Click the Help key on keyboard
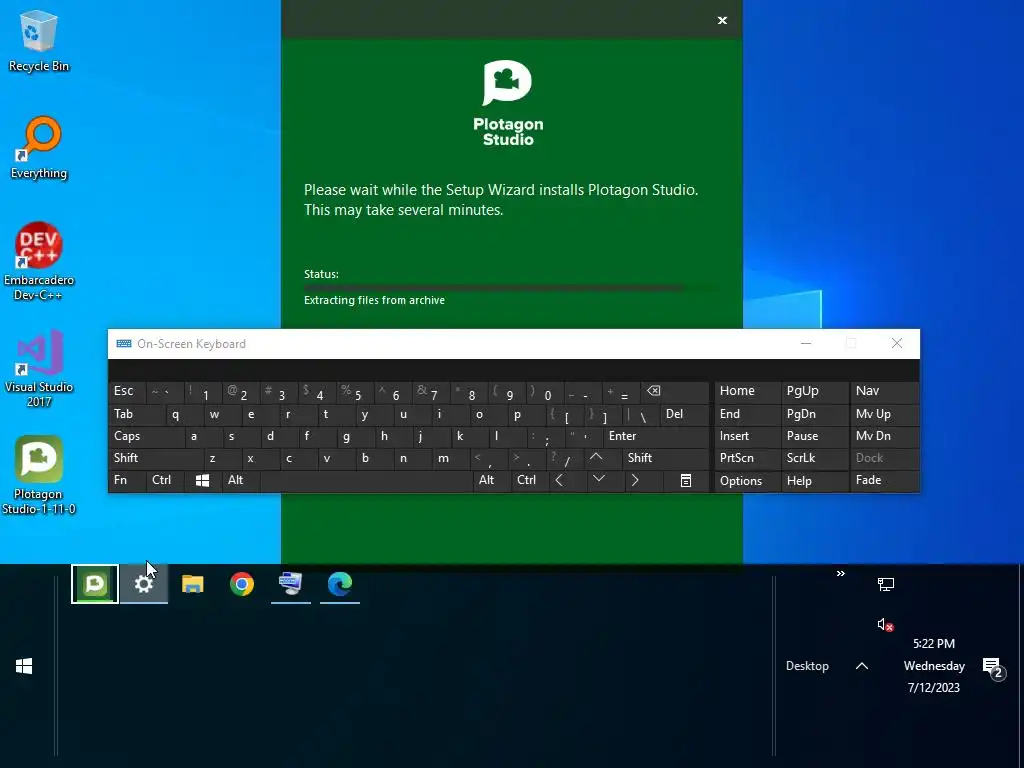 pos(814,481)
